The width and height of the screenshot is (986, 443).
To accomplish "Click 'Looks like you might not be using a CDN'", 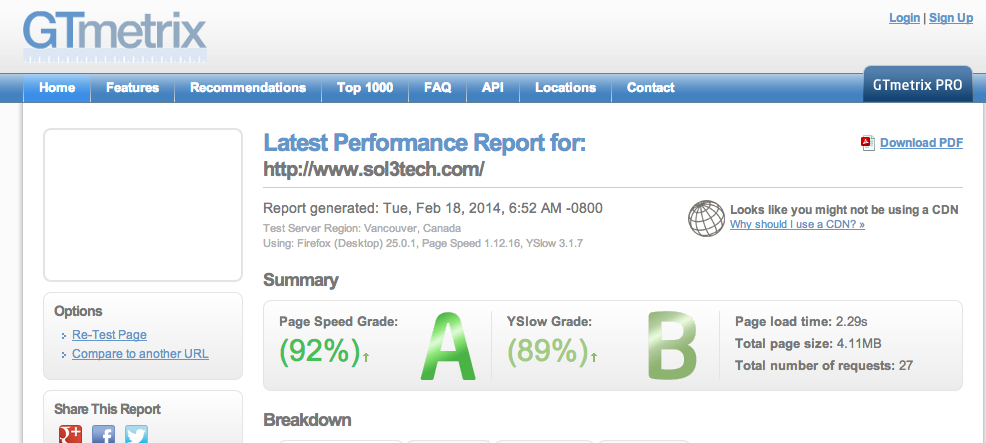I will click(x=844, y=210).
